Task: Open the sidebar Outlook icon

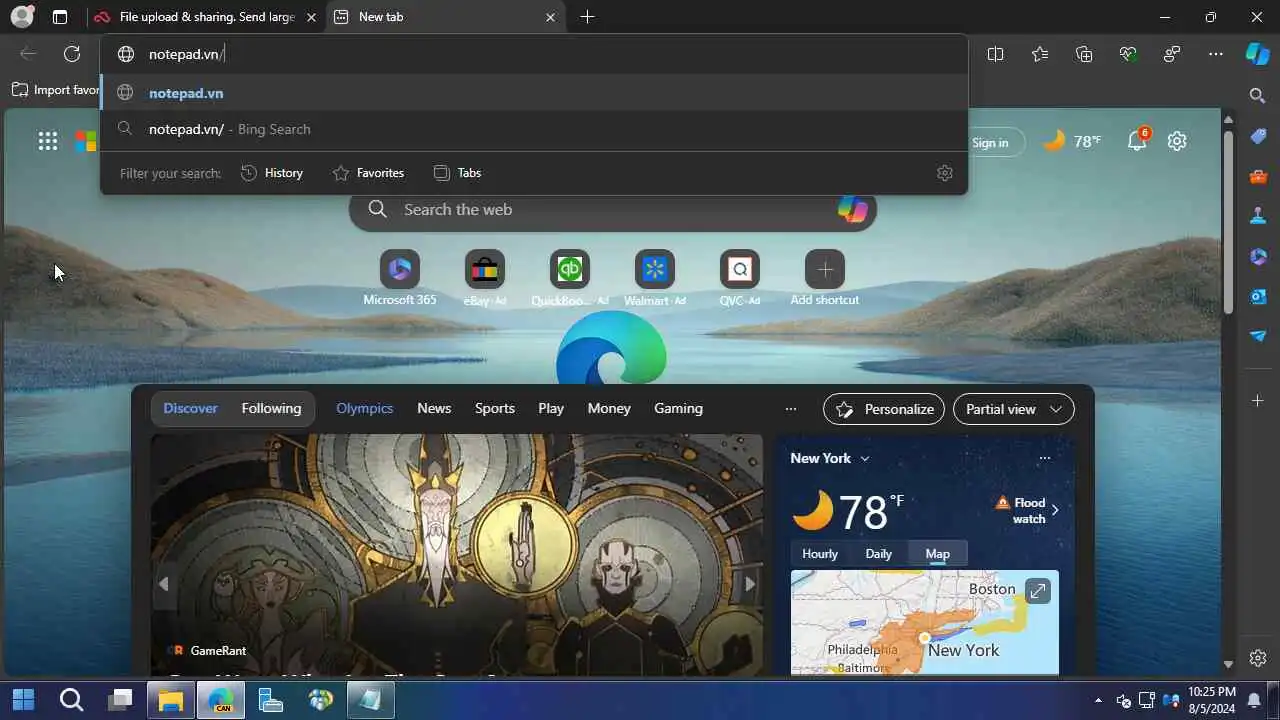Action: (1258, 296)
